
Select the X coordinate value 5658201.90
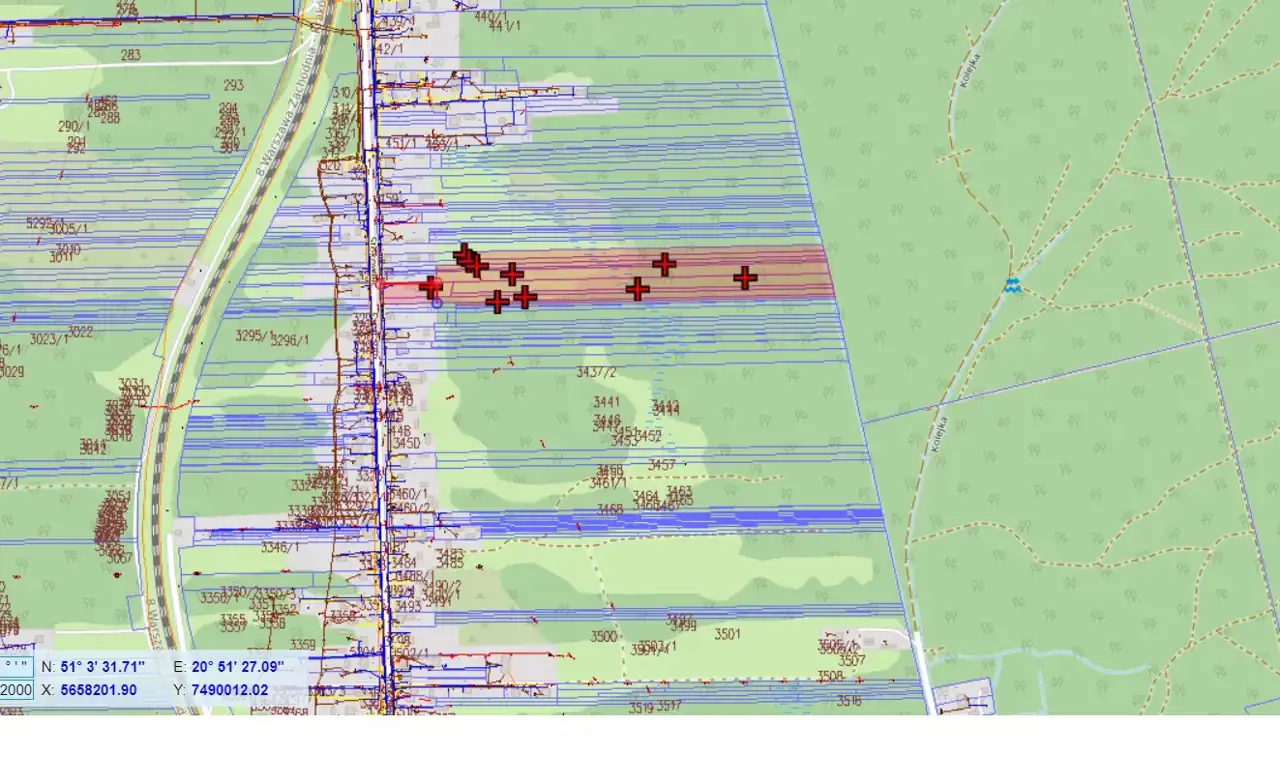pyautogui.click(x=99, y=690)
